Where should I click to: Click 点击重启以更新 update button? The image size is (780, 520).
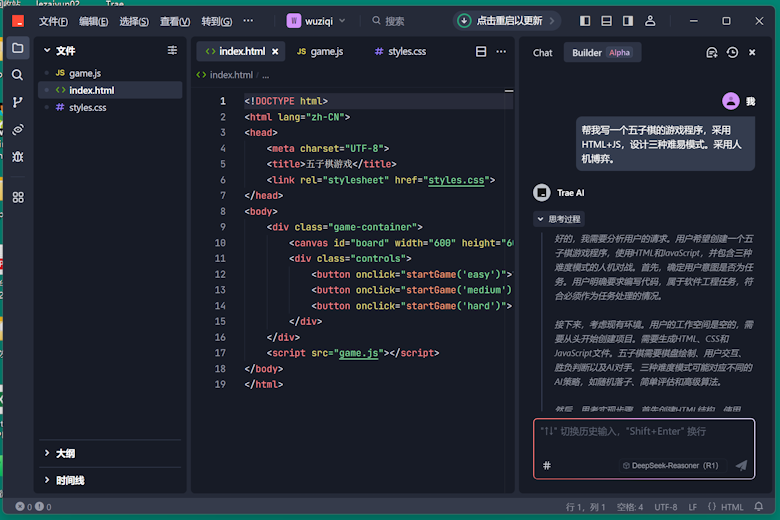point(509,21)
